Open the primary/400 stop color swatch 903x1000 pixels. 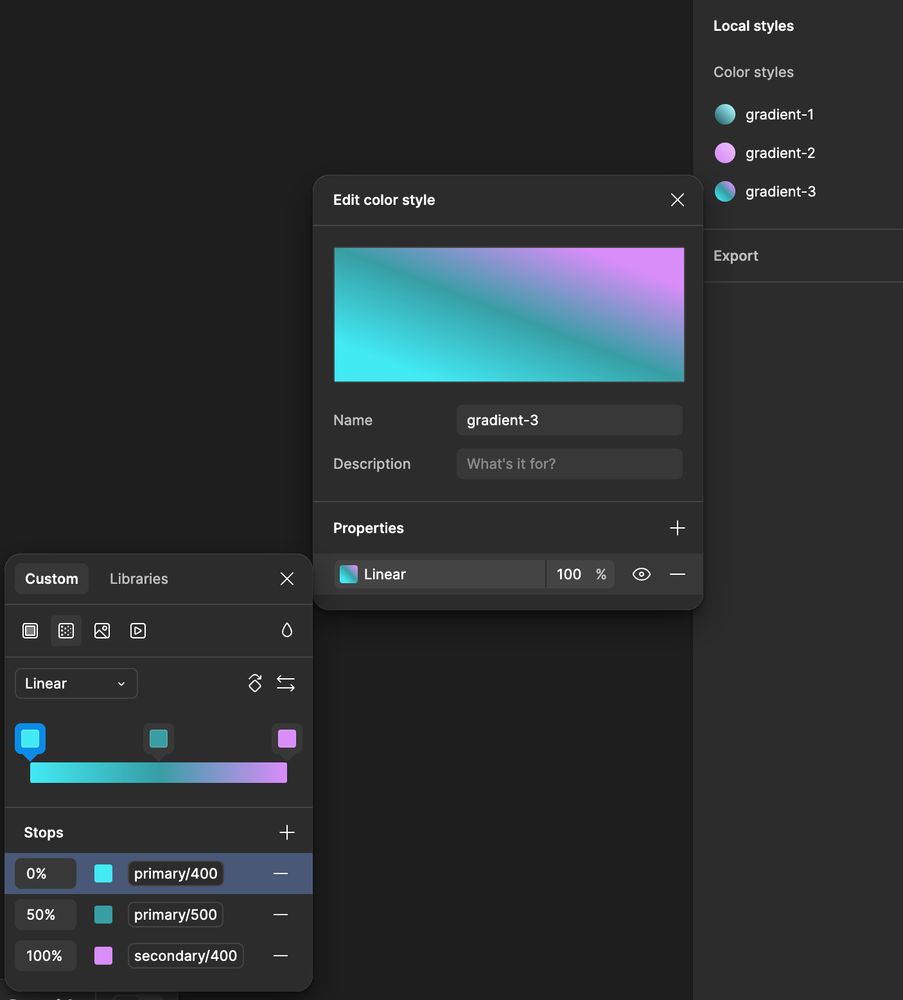click(x=103, y=873)
